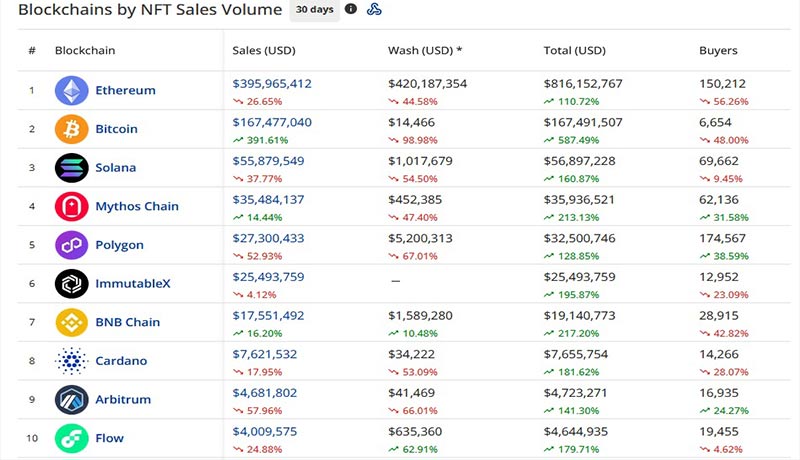Open the 30 days period selector
The width and height of the screenshot is (800, 460).
(314, 10)
